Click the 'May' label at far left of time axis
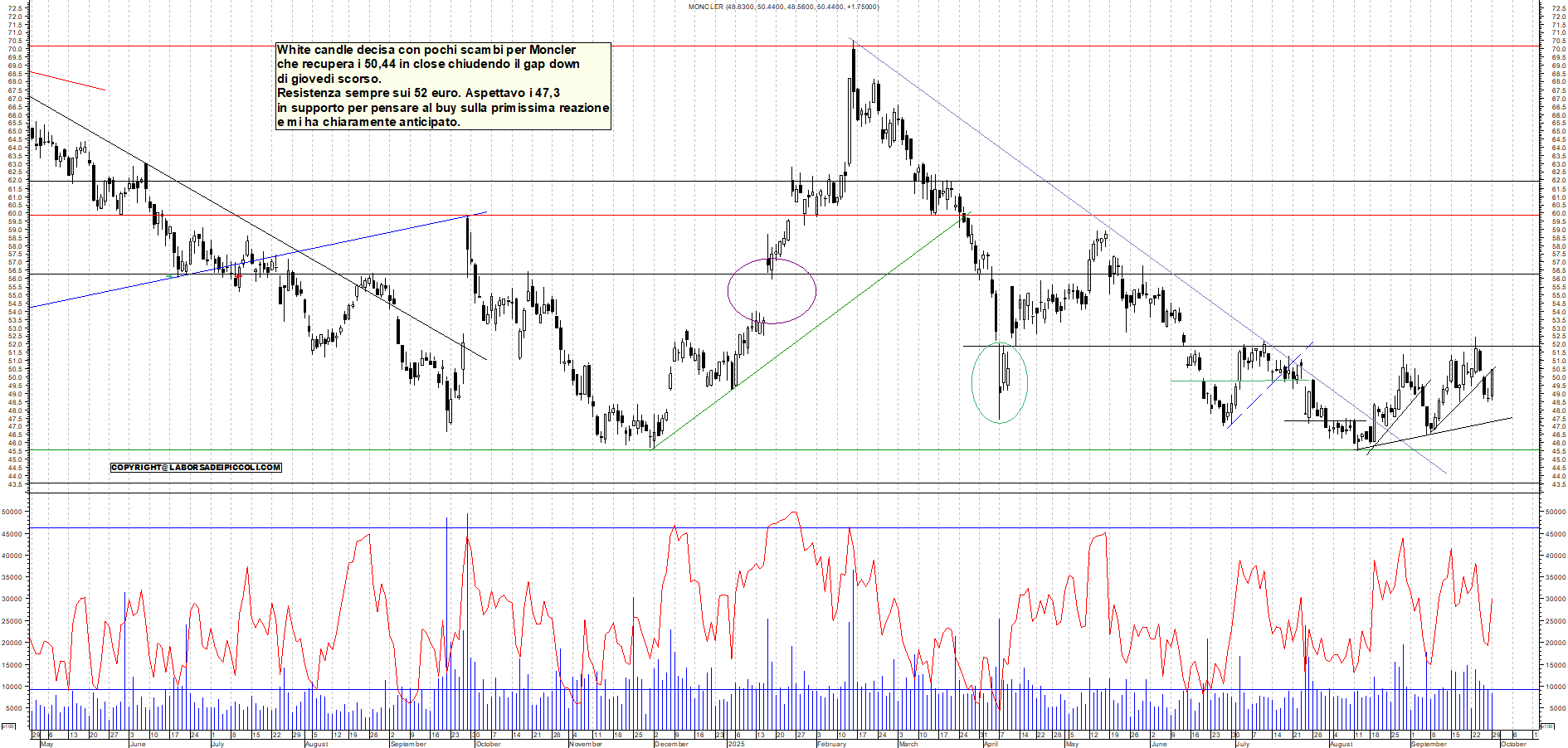1568x748 pixels. pyautogui.click(x=46, y=744)
